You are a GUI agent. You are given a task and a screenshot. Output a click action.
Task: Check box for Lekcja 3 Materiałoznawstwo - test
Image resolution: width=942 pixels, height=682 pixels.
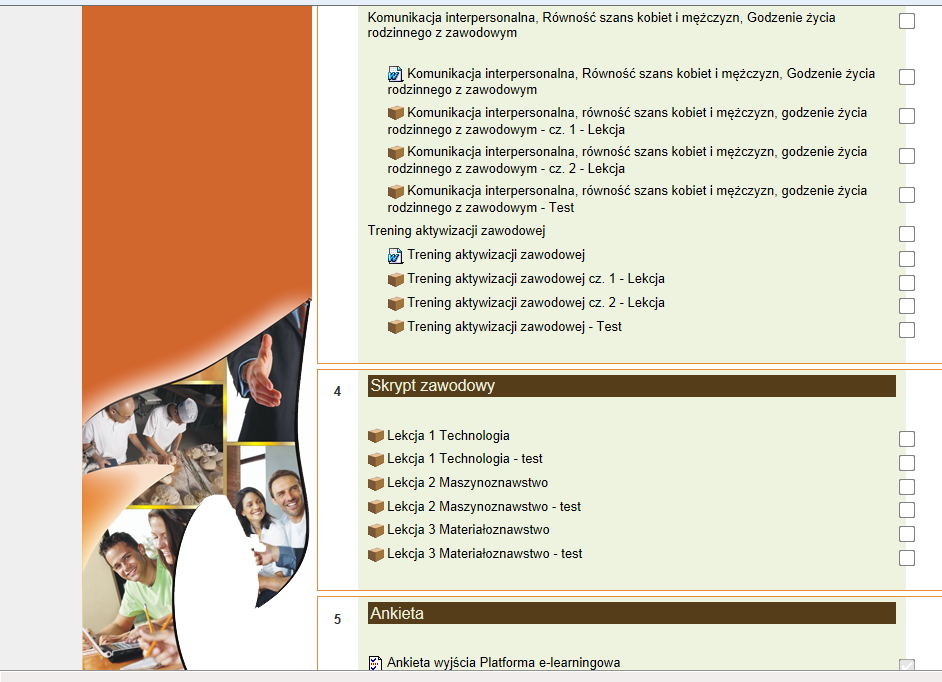click(907, 558)
